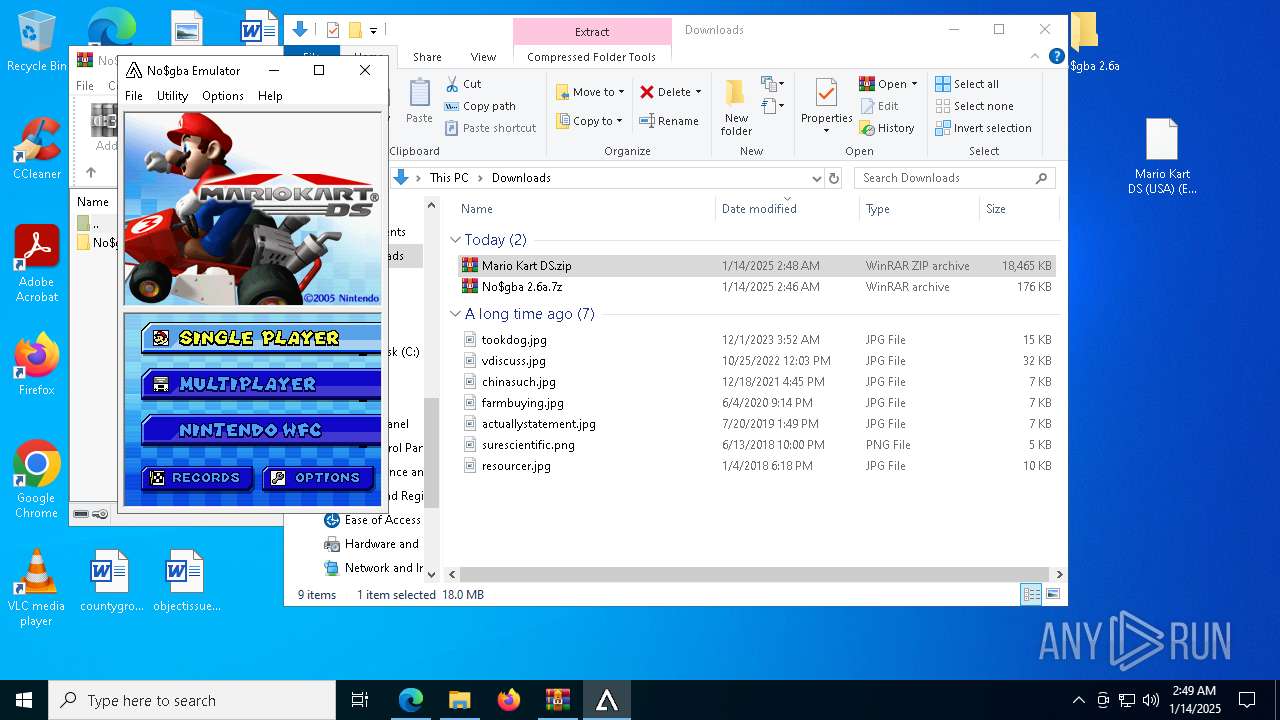The width and height of the screenshot is (1280, 720).
Task: Select Single Player in Mario Kart menu
Action: point(261,338)
